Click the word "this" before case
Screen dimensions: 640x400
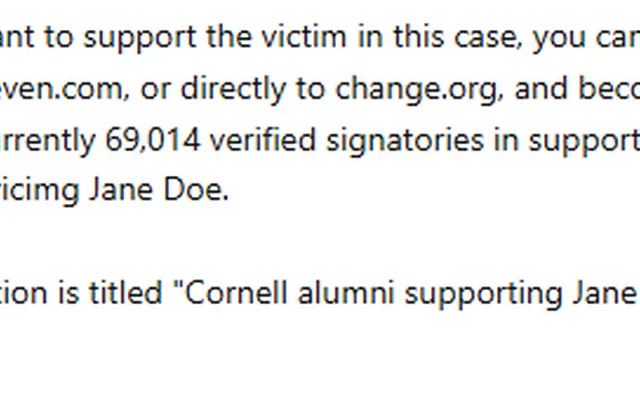tap(419, 37)
